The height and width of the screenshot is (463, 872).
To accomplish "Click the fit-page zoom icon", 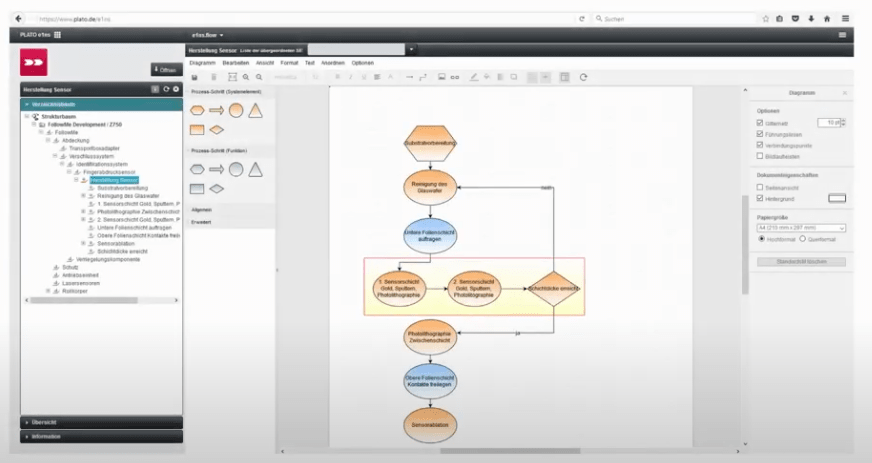I will [232, 77].
